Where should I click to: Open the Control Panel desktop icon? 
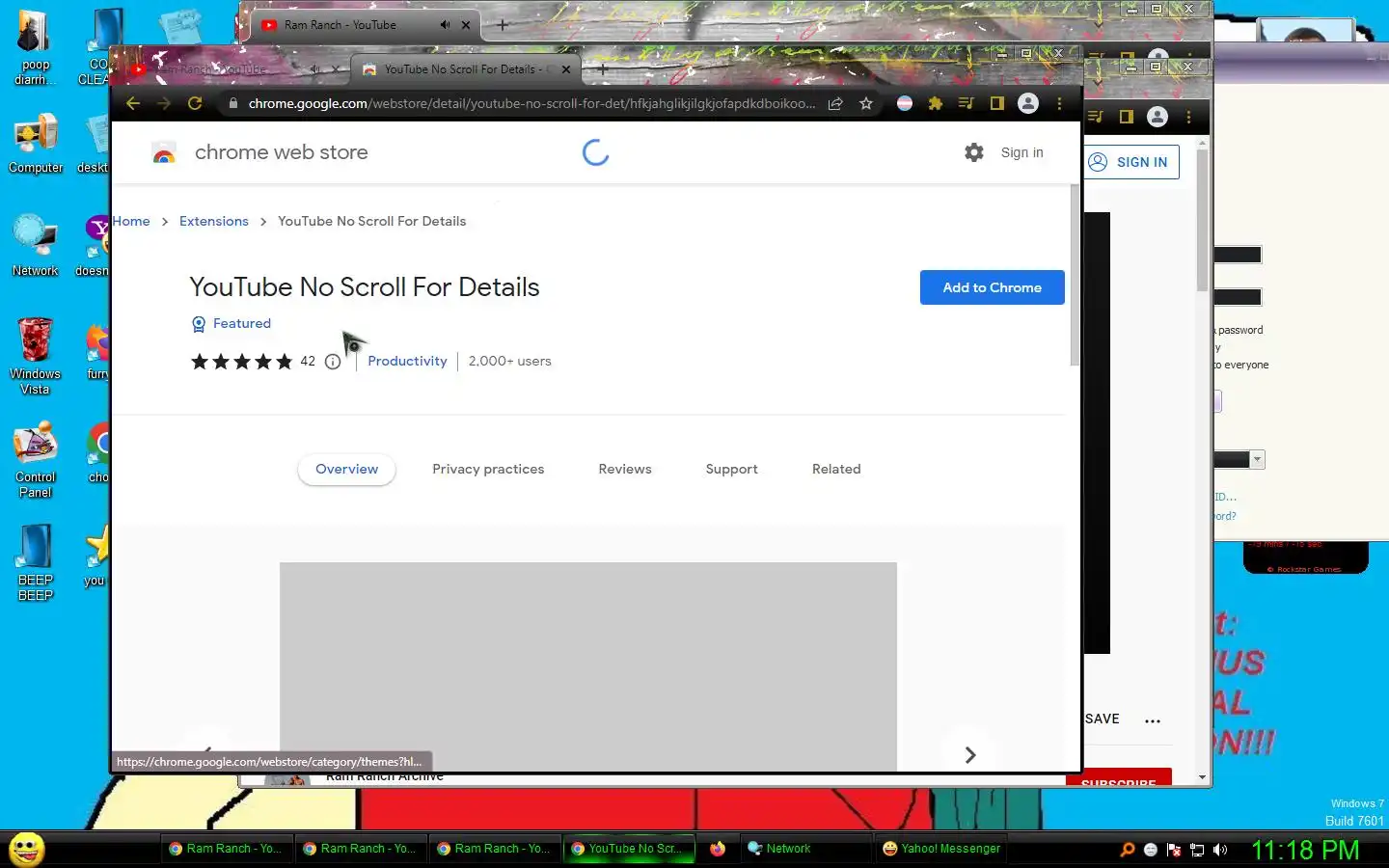click(x=36, y=459)
